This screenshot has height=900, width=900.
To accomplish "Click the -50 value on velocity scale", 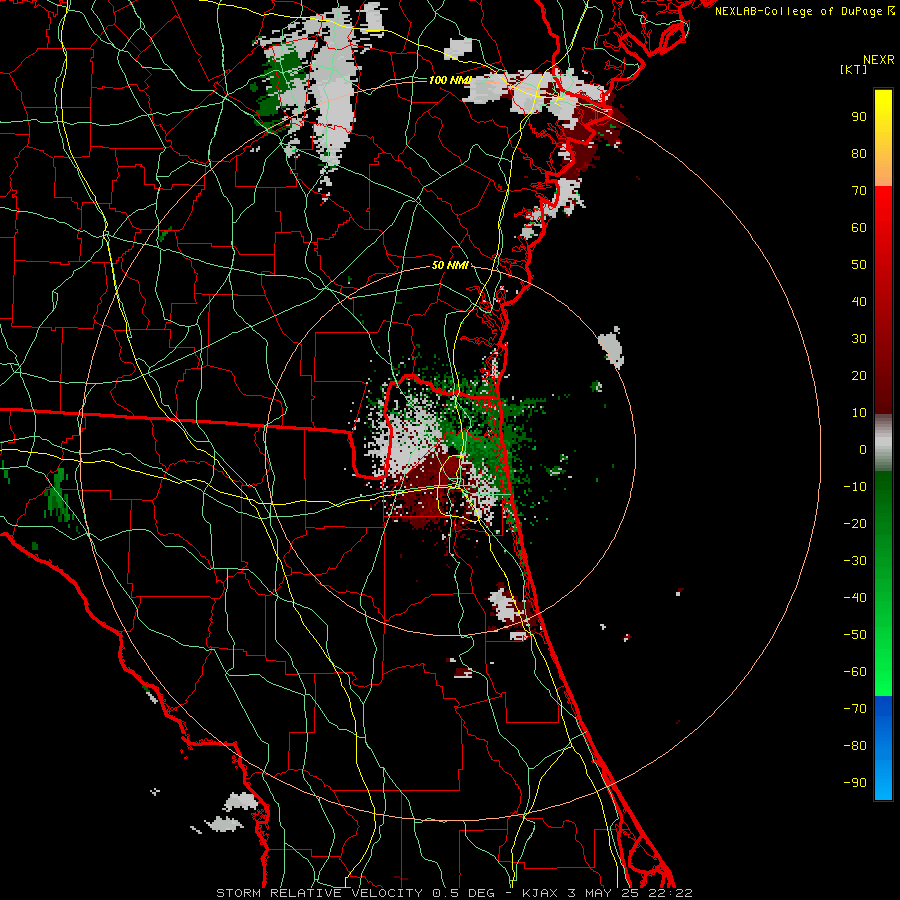I will (855, 635).
